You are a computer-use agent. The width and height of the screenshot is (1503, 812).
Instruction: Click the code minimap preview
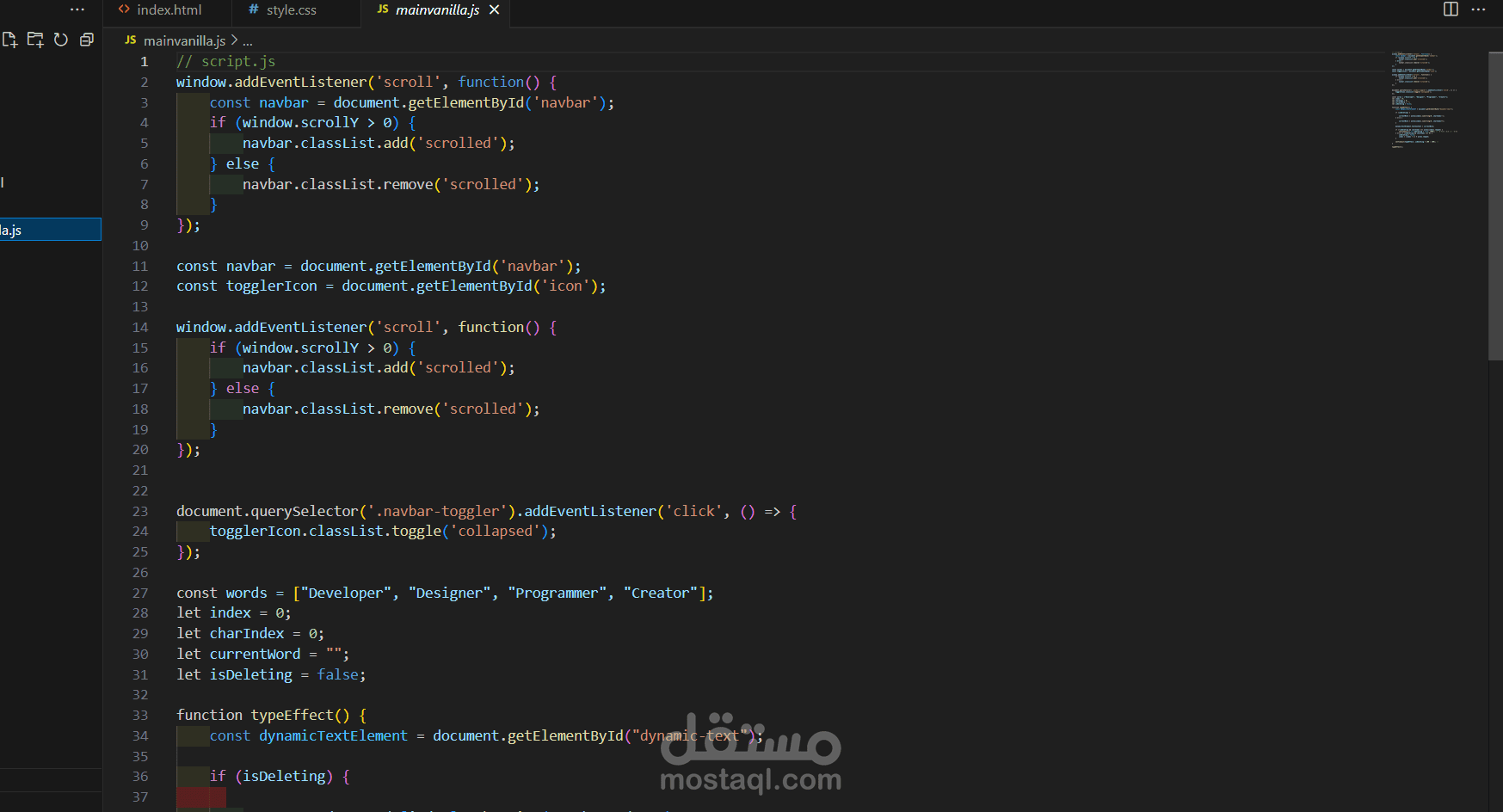tap(1425, 99)
